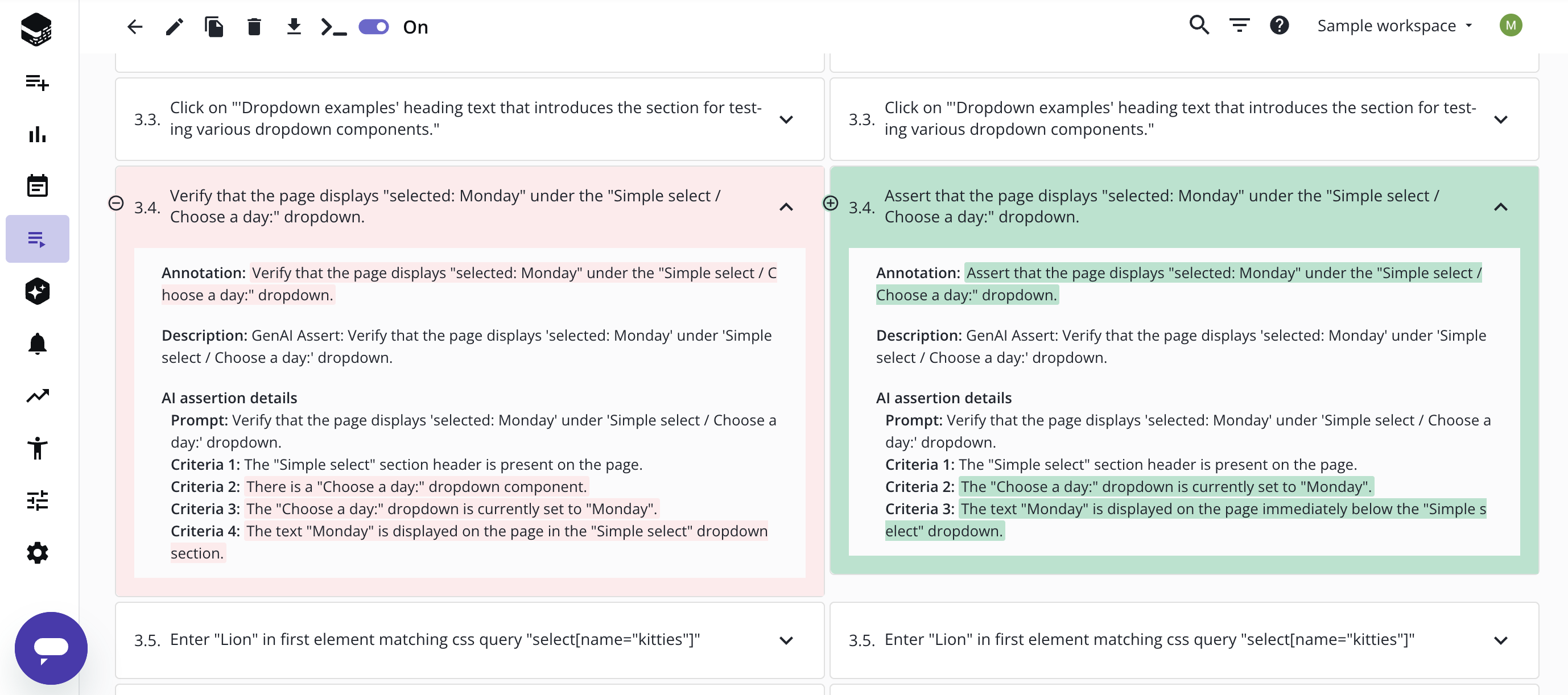
Task: Open the tune sliders icon in the sidebar
Action: [37, 500]
